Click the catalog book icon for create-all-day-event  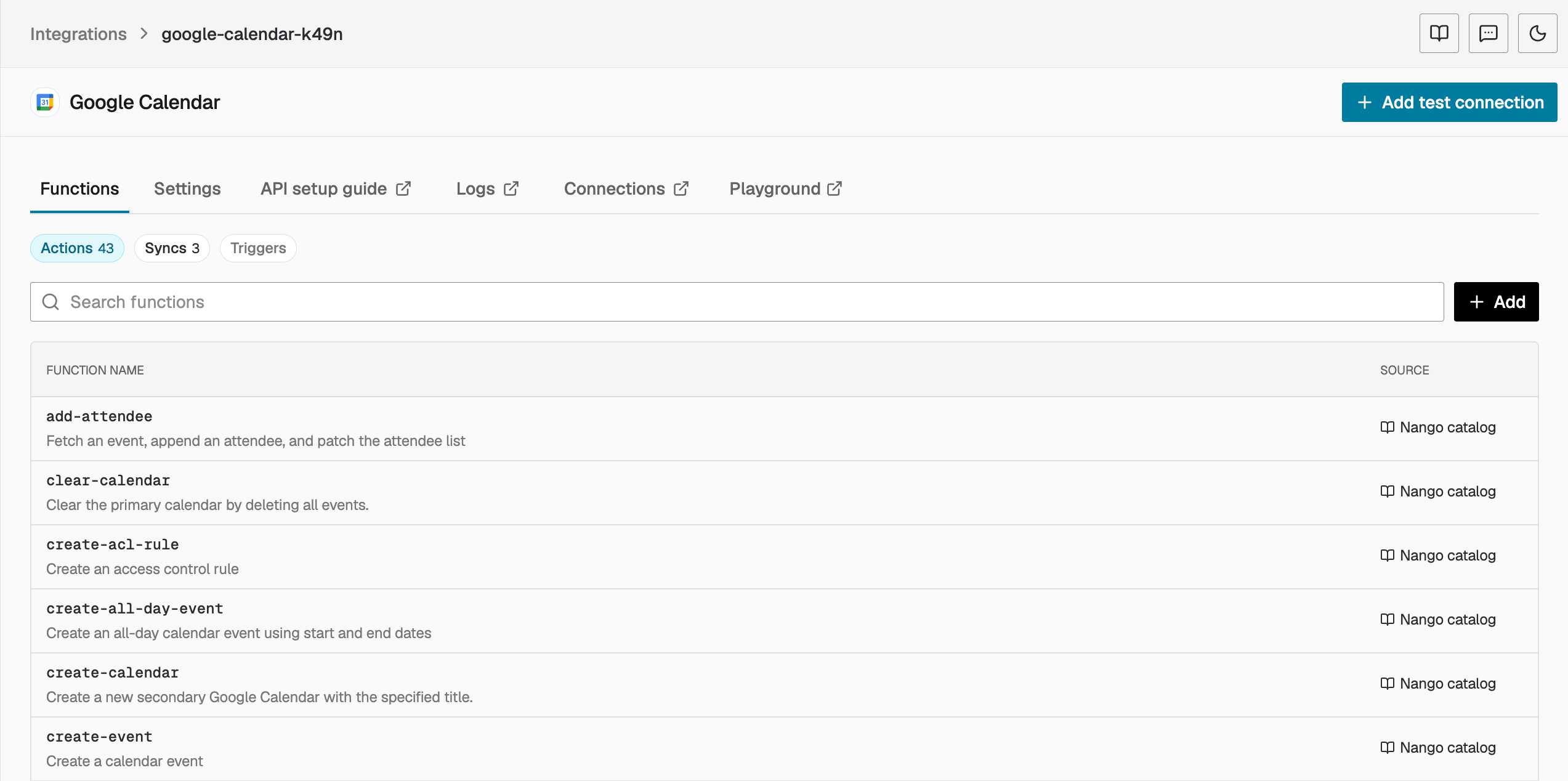[1387, 620]
